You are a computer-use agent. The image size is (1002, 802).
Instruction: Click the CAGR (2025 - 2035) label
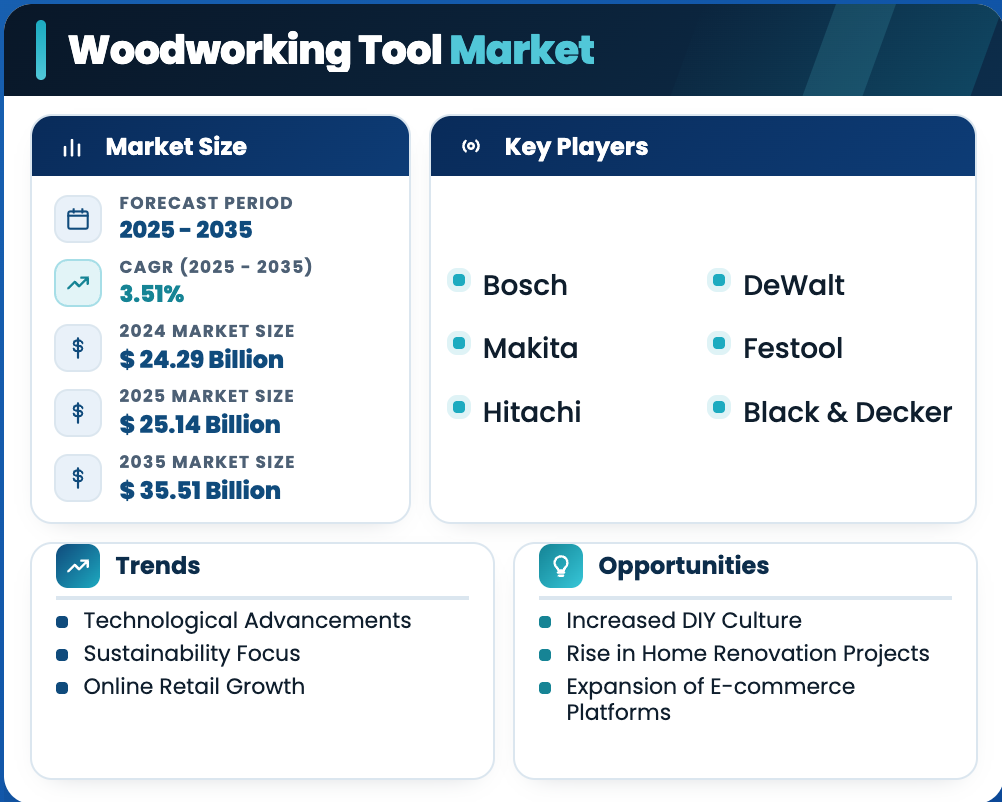216,266
